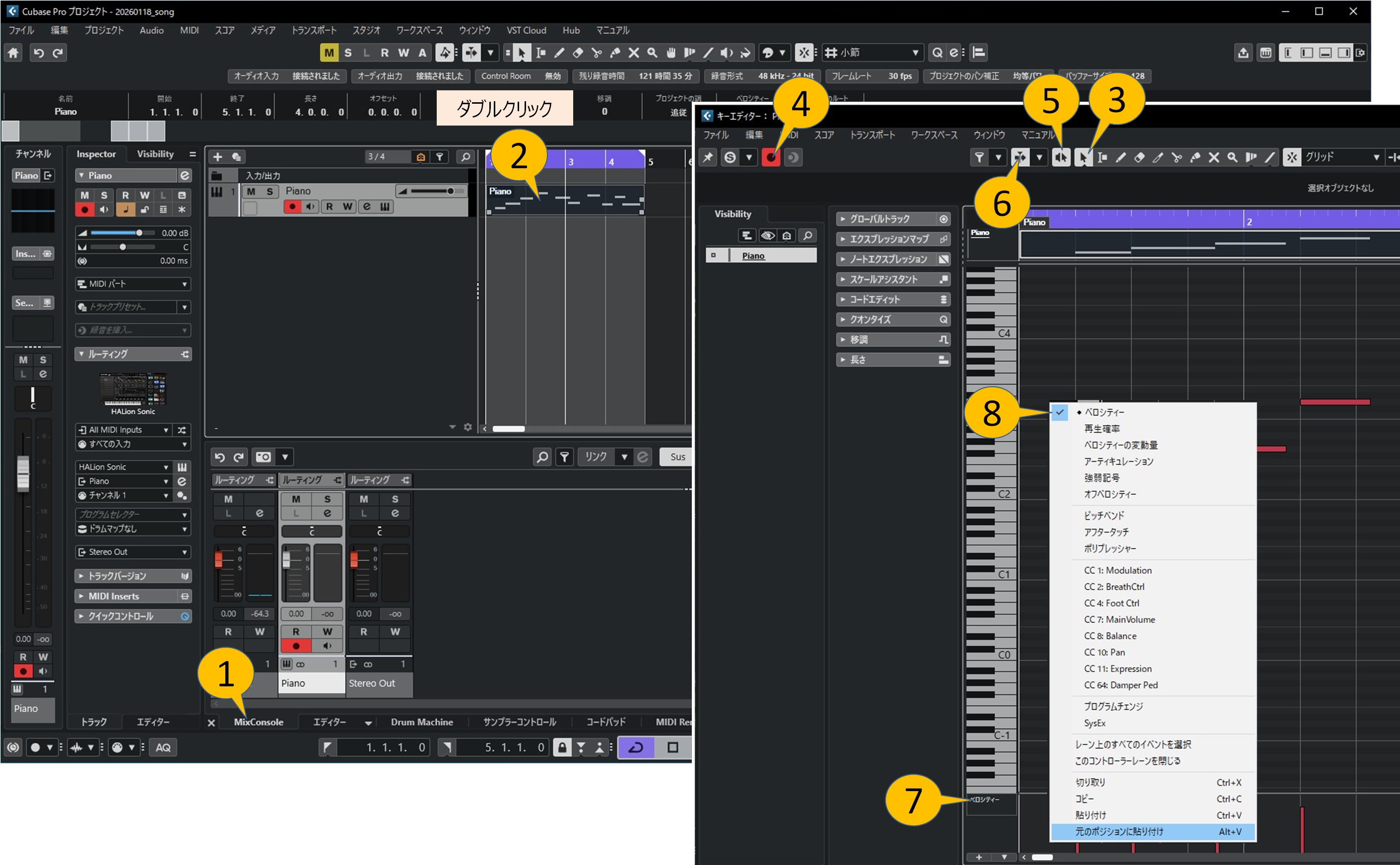Switch to the Drum Machine tab
The image size is (1400, 865).
422,722
